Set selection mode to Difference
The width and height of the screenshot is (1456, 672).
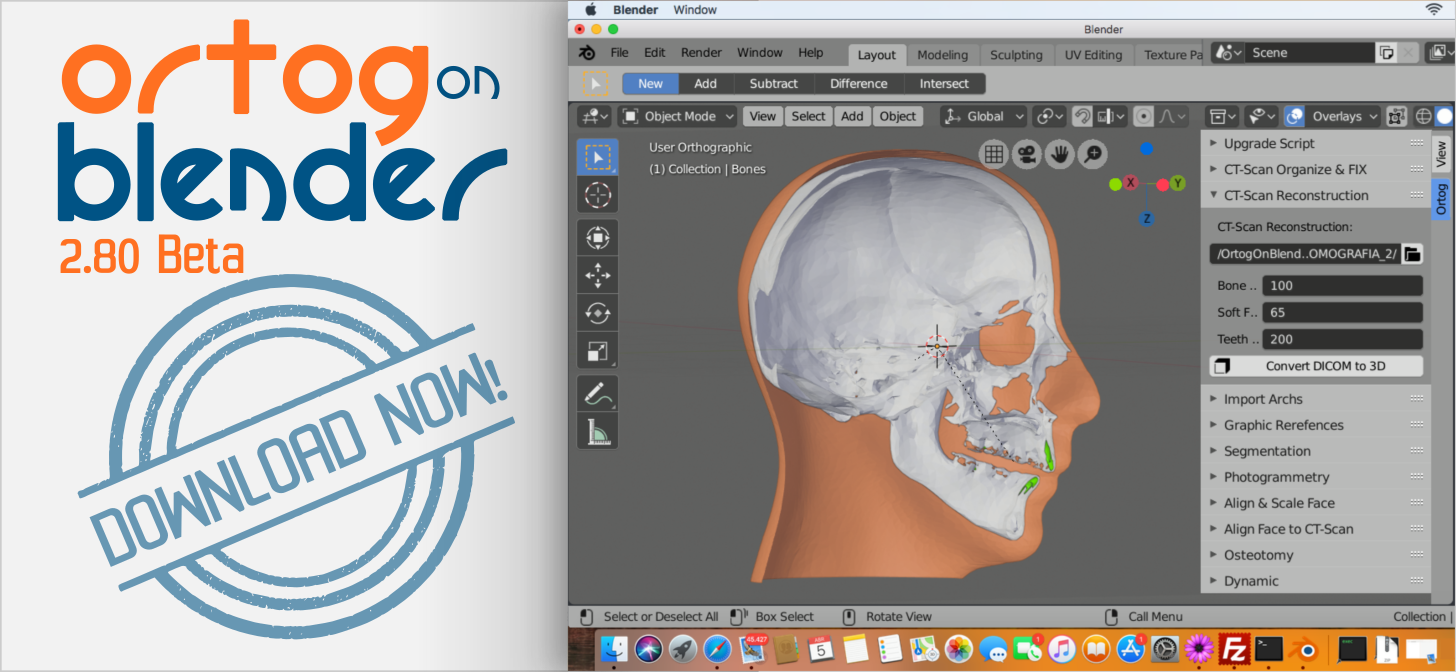click(x=859, y=84)
